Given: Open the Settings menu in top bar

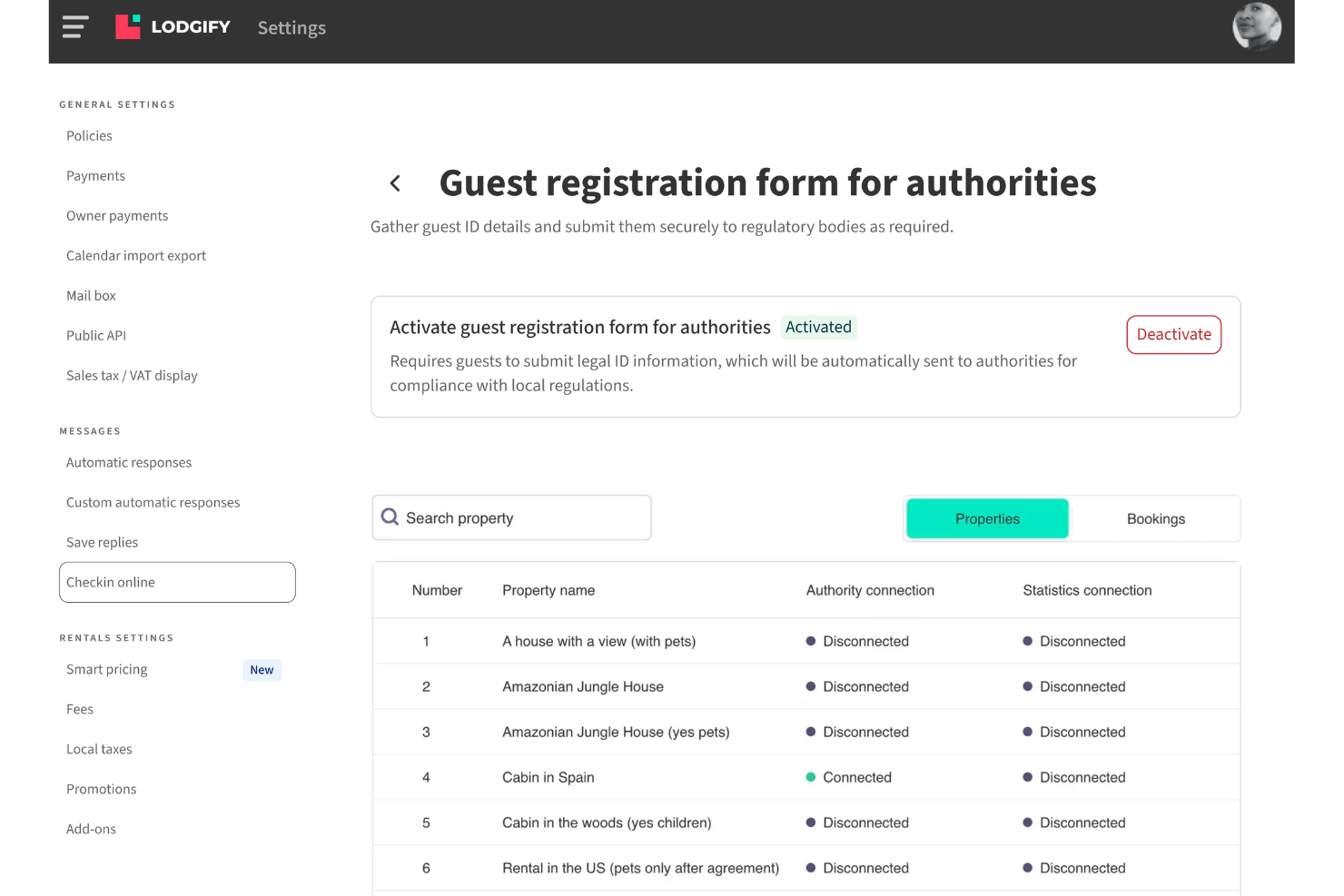Looking at the screenshot, I should (291, 28).
